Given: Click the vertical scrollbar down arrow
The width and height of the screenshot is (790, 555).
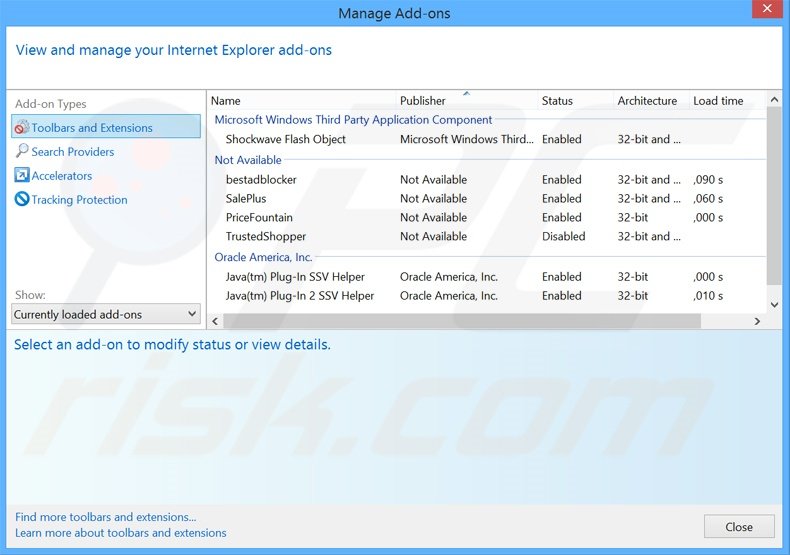Looking at the screenshot, I should 774,305.
